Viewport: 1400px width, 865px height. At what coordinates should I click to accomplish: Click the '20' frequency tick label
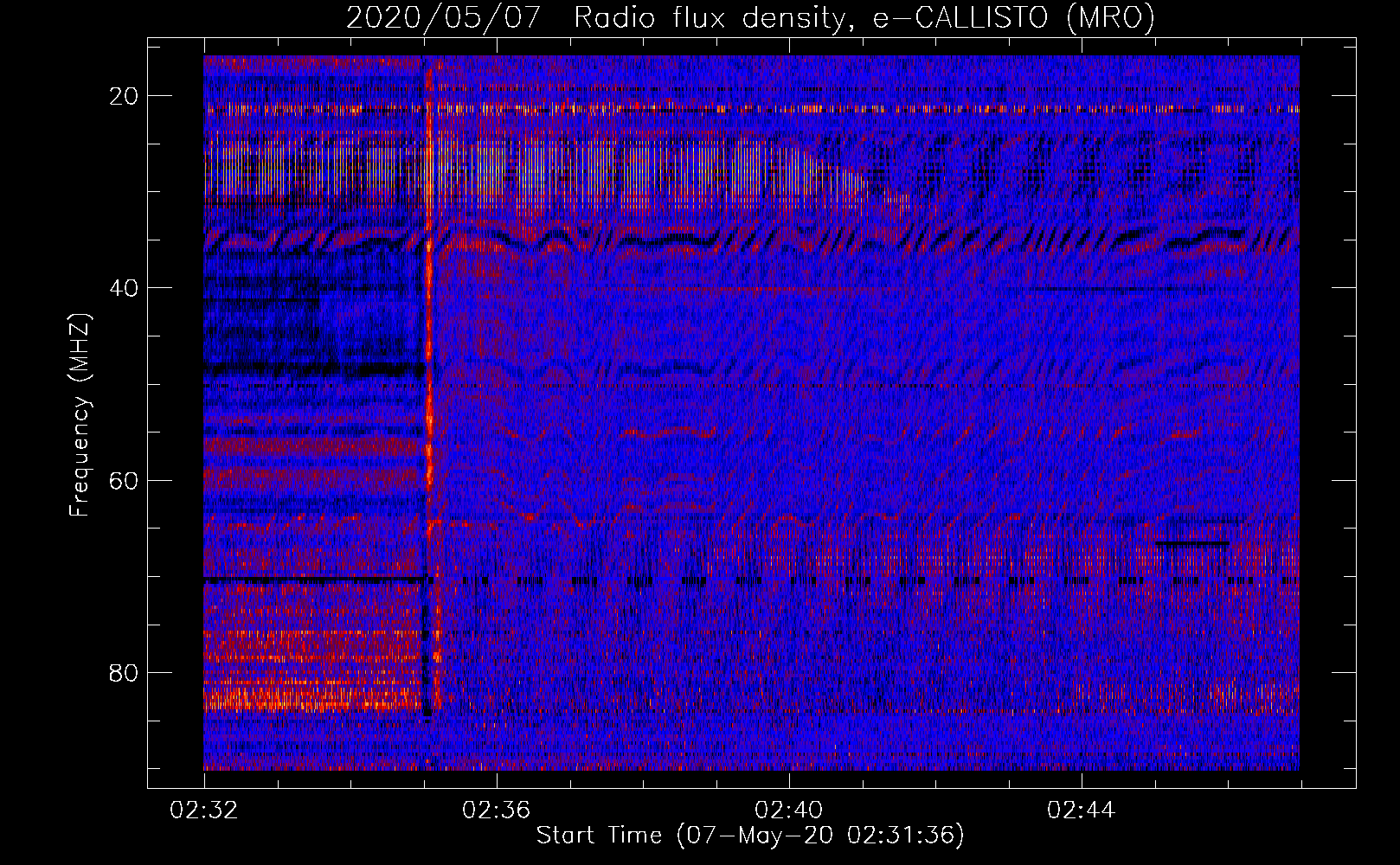tap(125, 96)
